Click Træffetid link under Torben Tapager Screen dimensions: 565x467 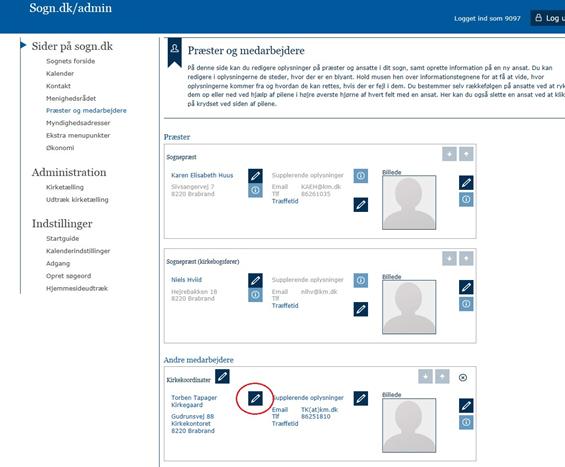click(285, 423)
